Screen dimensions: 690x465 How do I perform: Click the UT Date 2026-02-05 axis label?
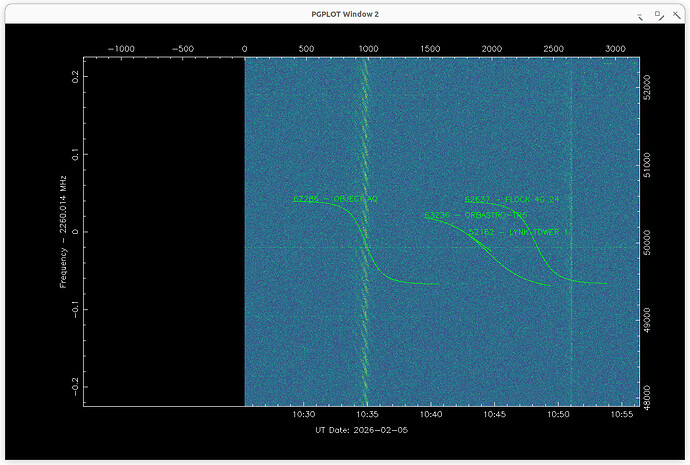361,430
